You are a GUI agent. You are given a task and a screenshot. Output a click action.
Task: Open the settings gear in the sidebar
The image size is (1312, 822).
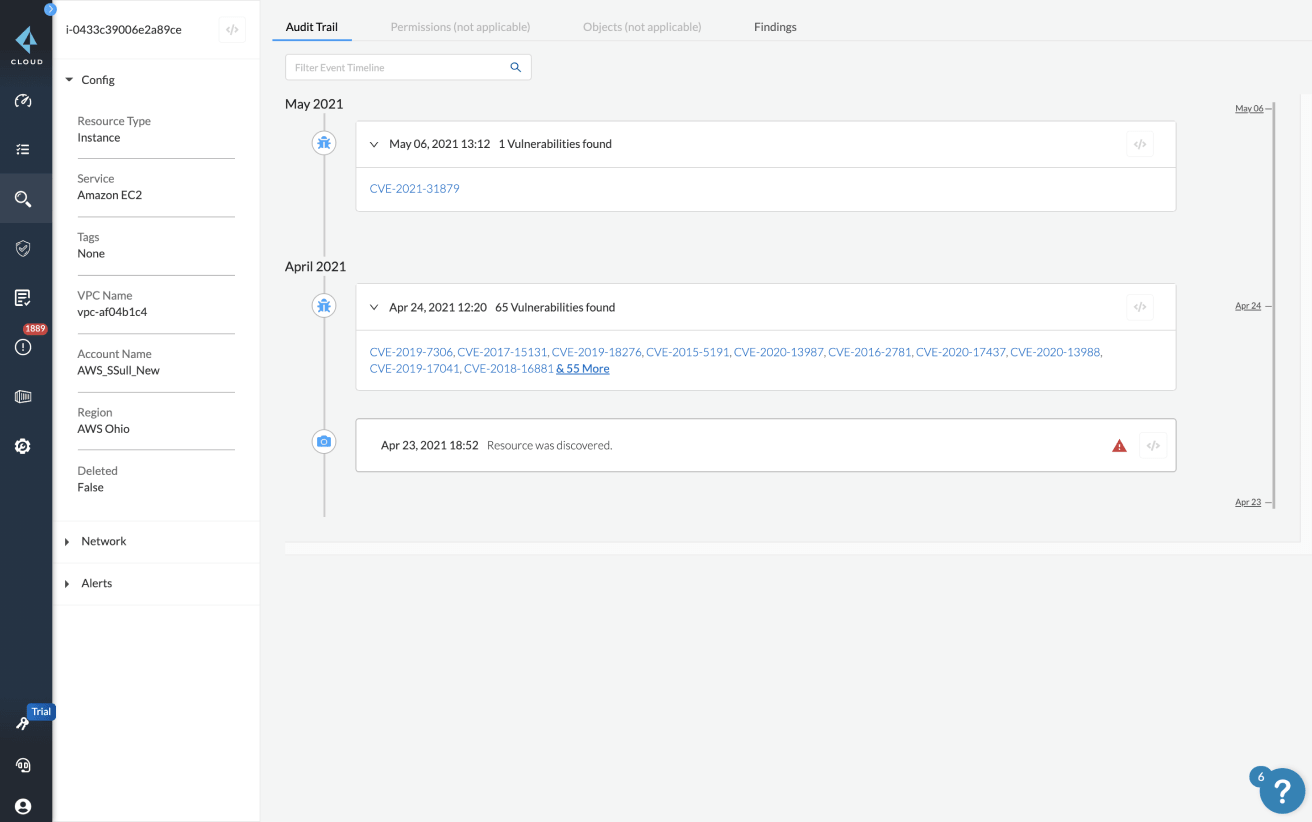pos(25,446)
